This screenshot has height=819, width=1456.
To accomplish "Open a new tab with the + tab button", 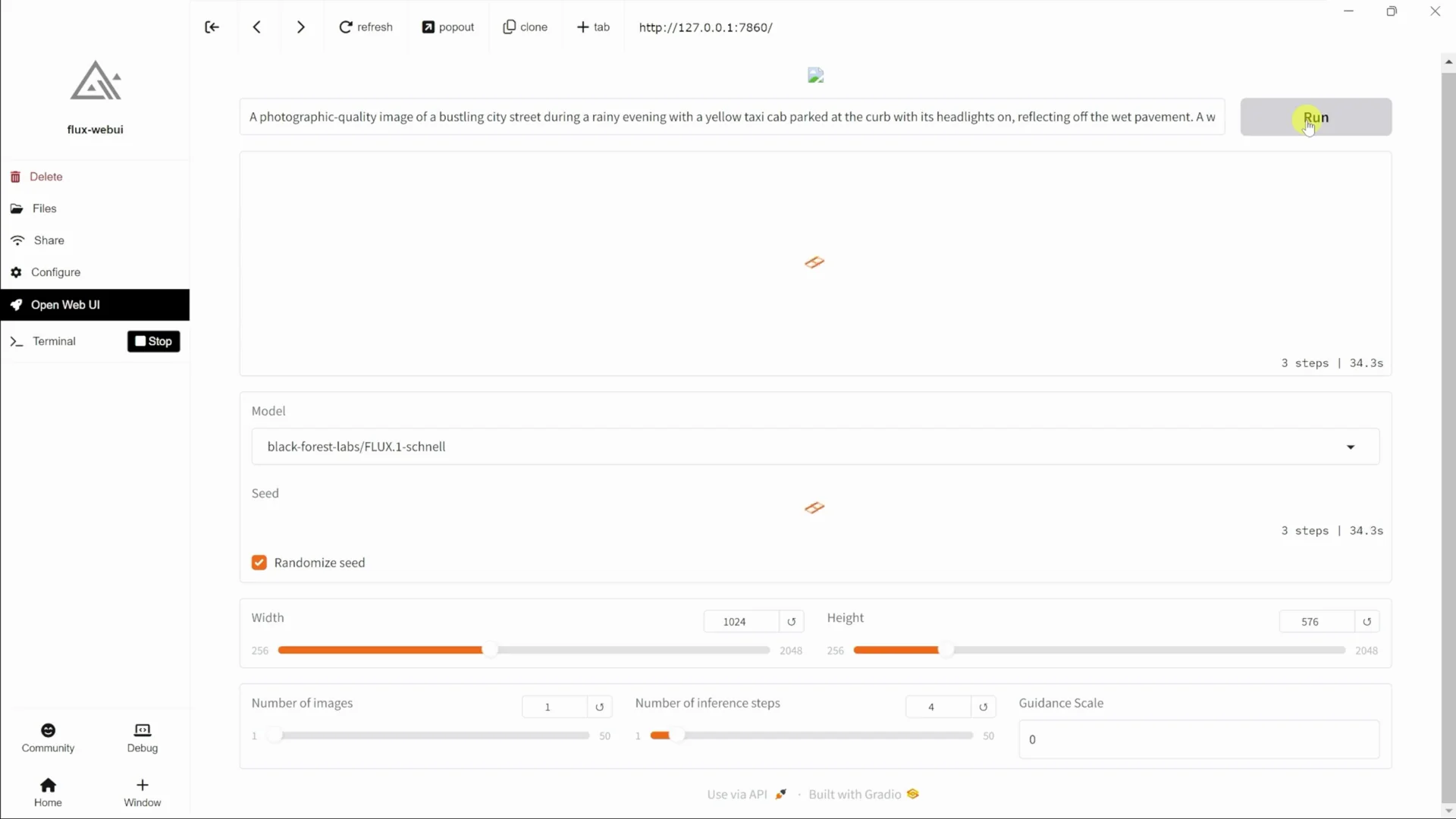I will point(592,27).
